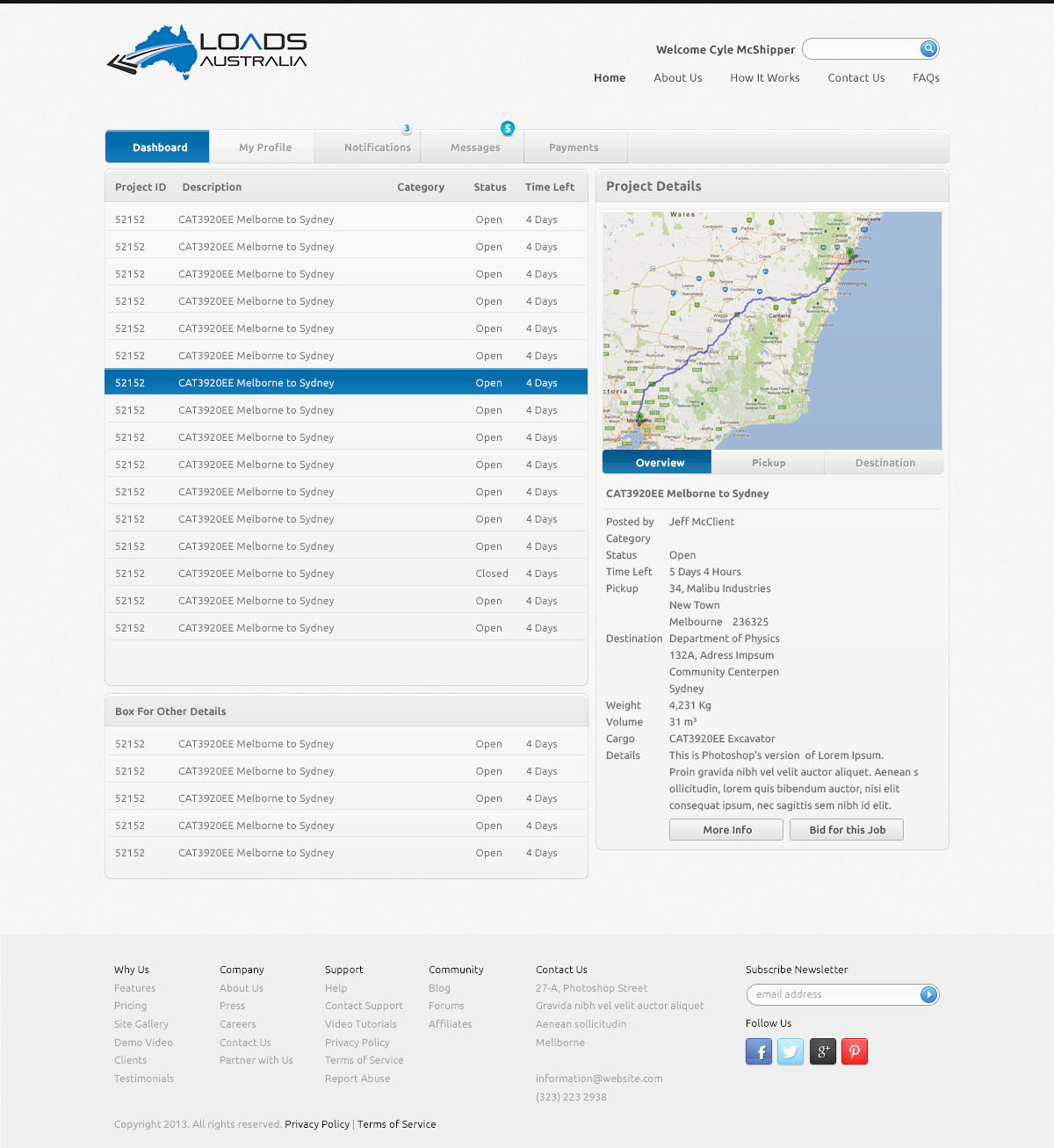Open Affiliates footer link
The height and width of the screenshot is (1148, 1054).
(x=450, y=1023)
